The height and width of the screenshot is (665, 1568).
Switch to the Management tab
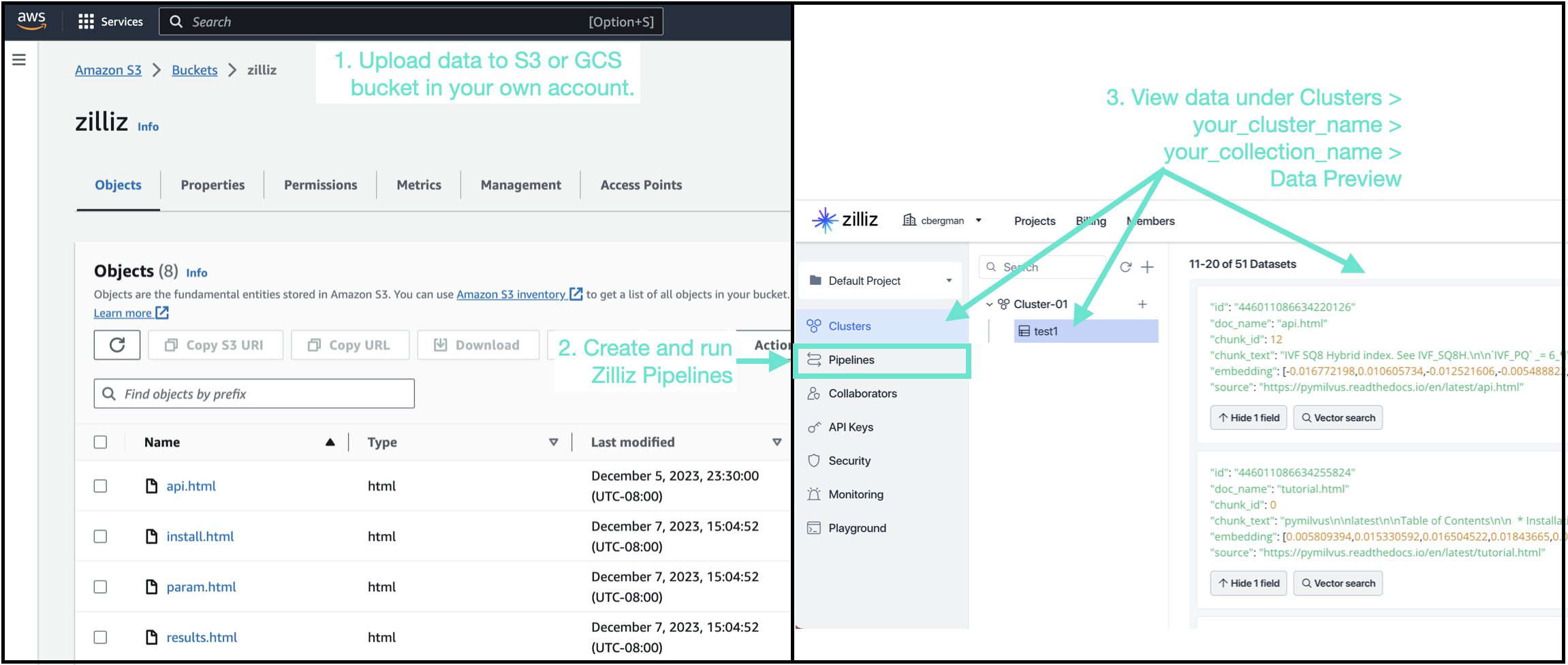[x=520, y=185]
